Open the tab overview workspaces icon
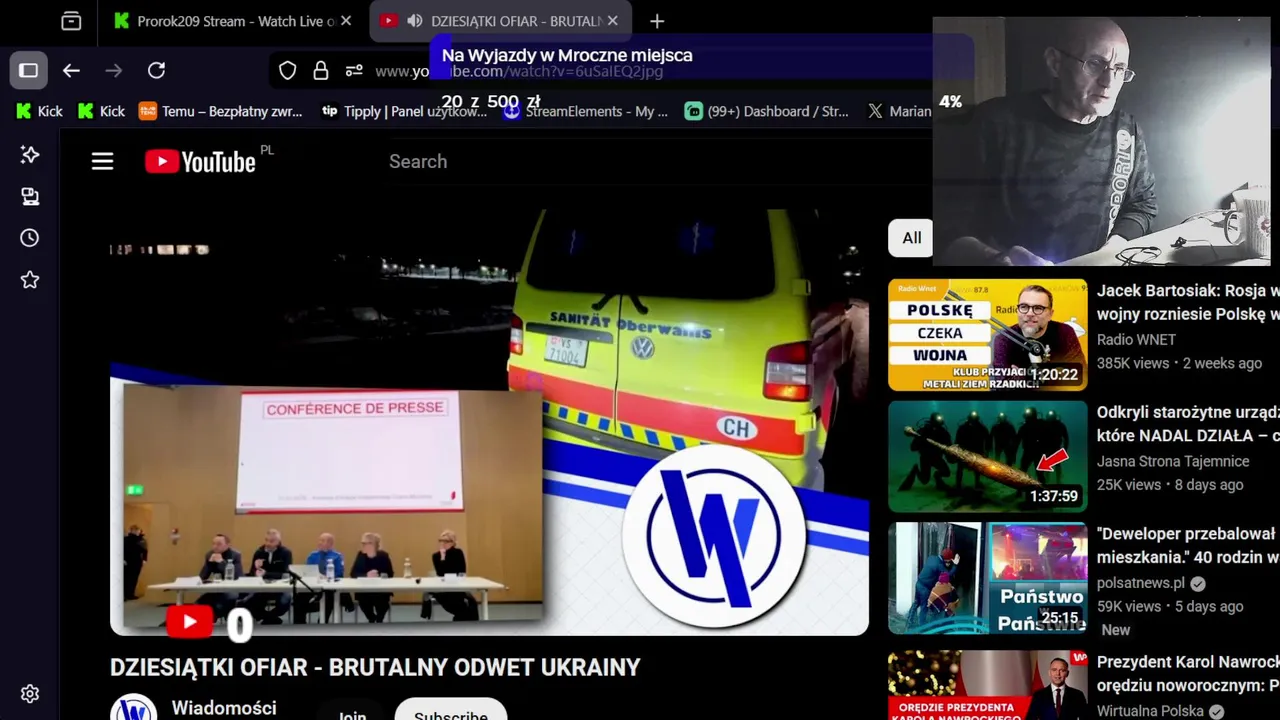Image resolution: width=1280 pixels, height=720 pixels. 71,21
